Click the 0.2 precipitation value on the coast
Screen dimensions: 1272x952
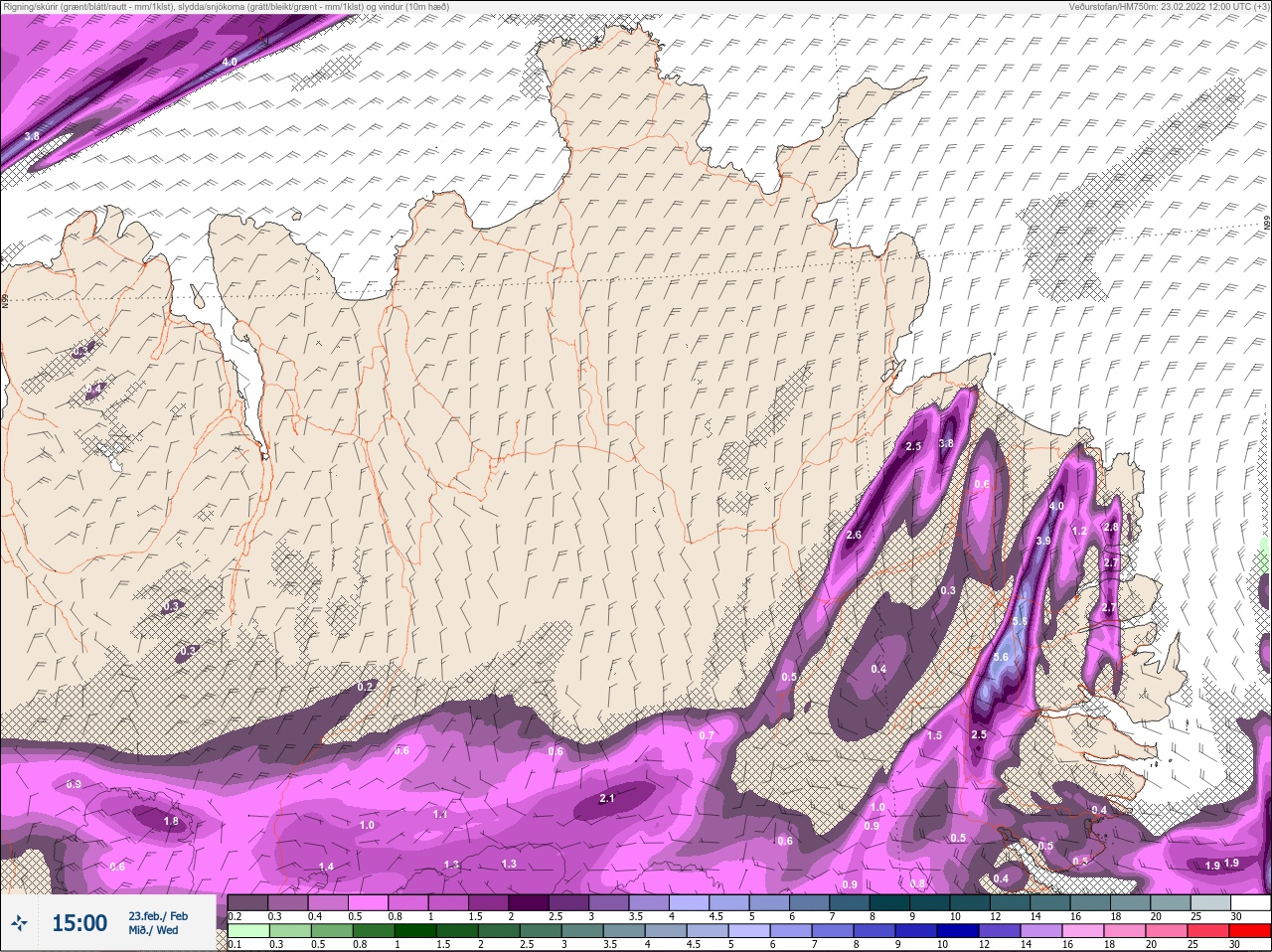(365, 686)
